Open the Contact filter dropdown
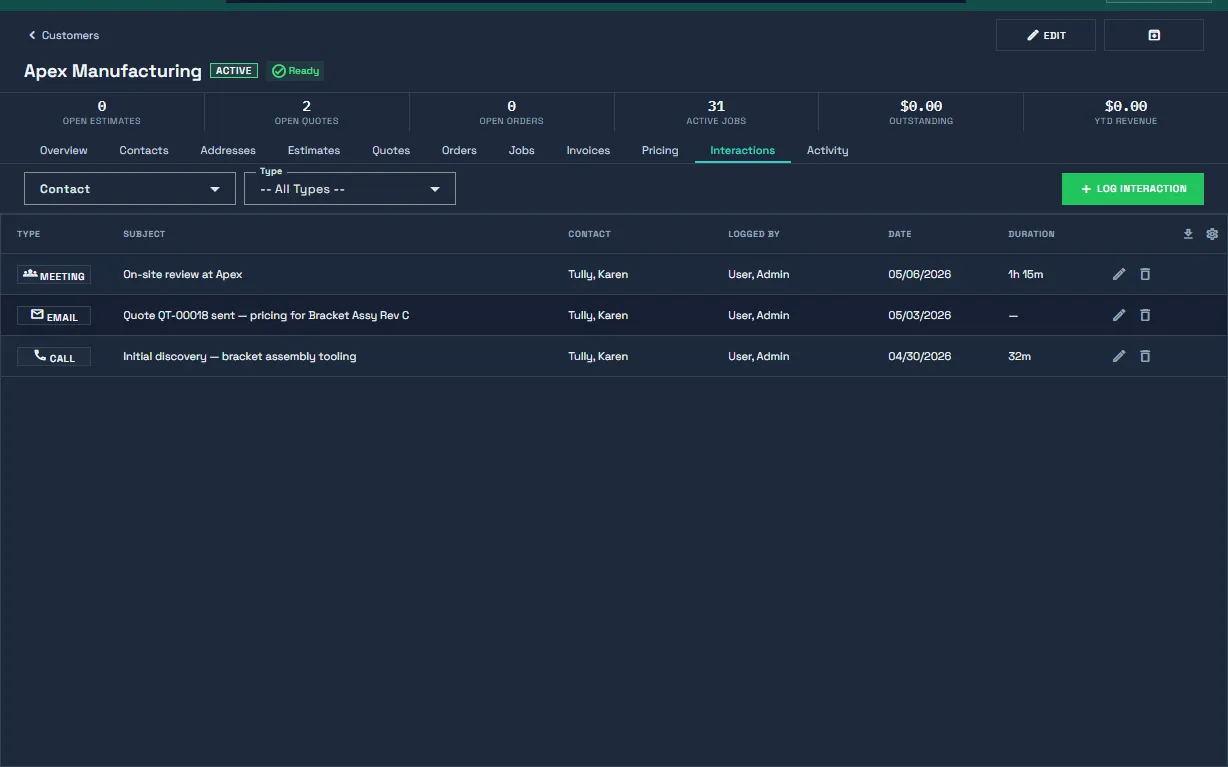Image resolution: width=1228 pixels, height=767 pixels. [x=130, y=189]
